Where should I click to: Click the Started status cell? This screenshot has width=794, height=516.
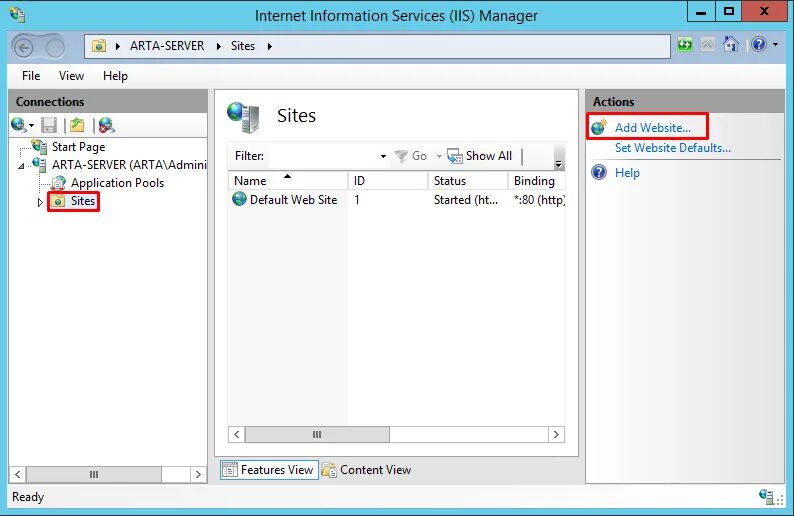tap(465, 200)
